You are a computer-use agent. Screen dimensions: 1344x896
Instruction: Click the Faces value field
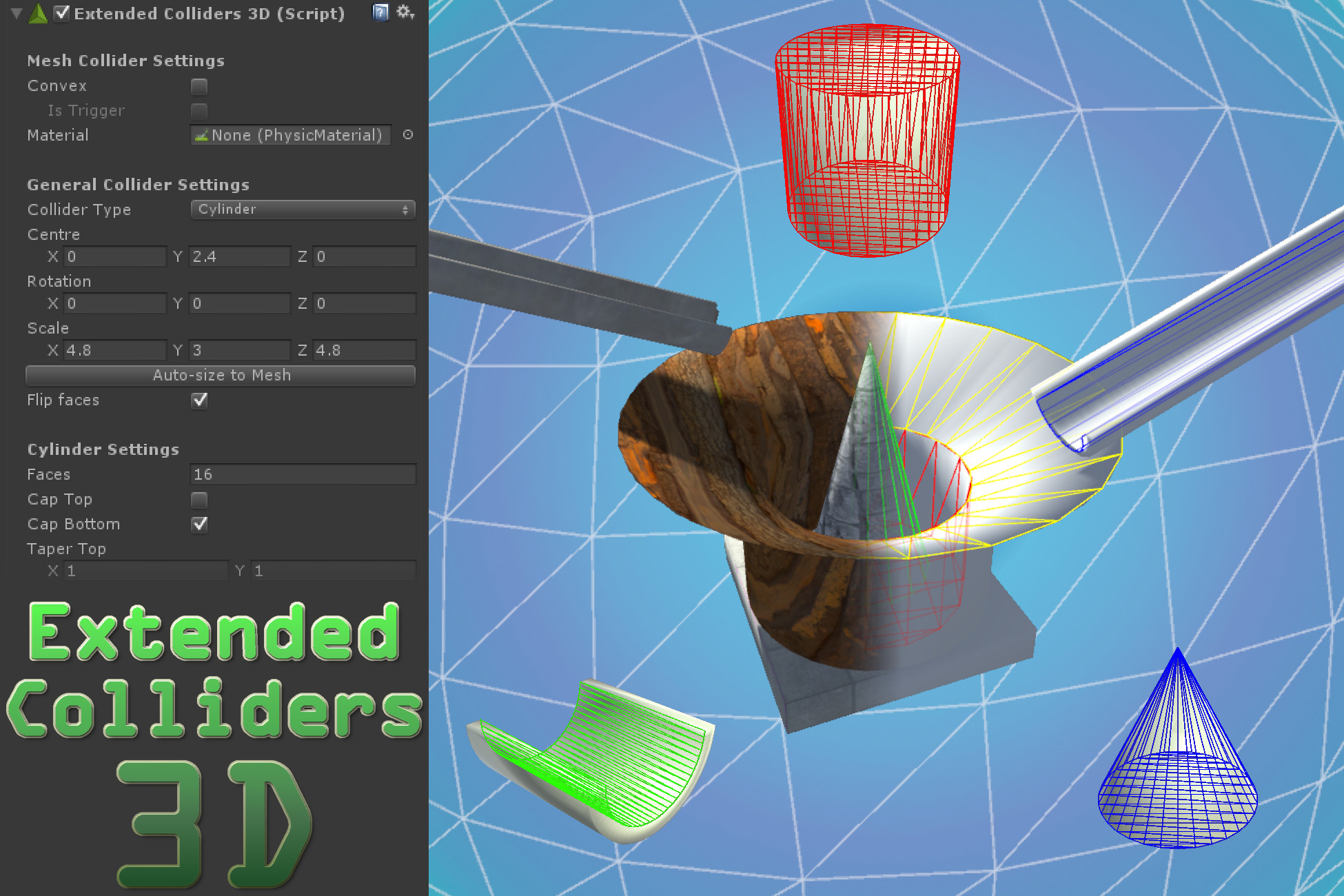coord(303,475)
